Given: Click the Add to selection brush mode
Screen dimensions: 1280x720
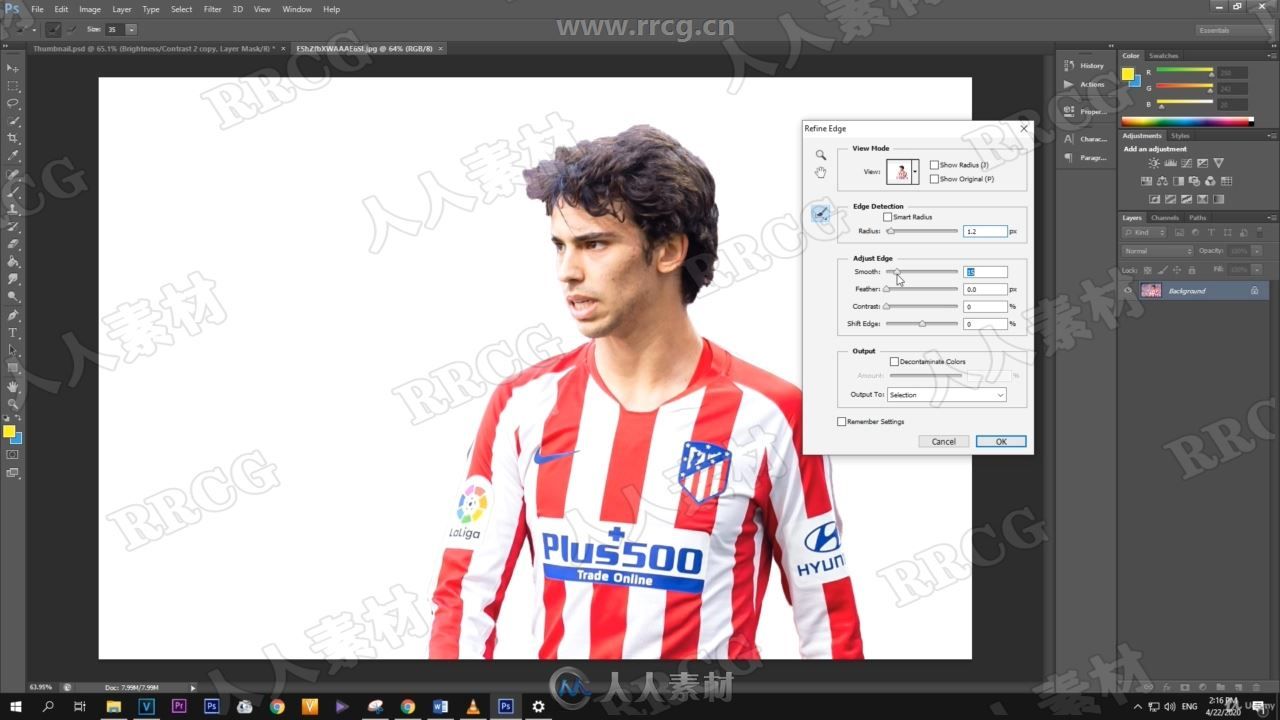Looking at the screenshot, I should click(x=53, y=30).
